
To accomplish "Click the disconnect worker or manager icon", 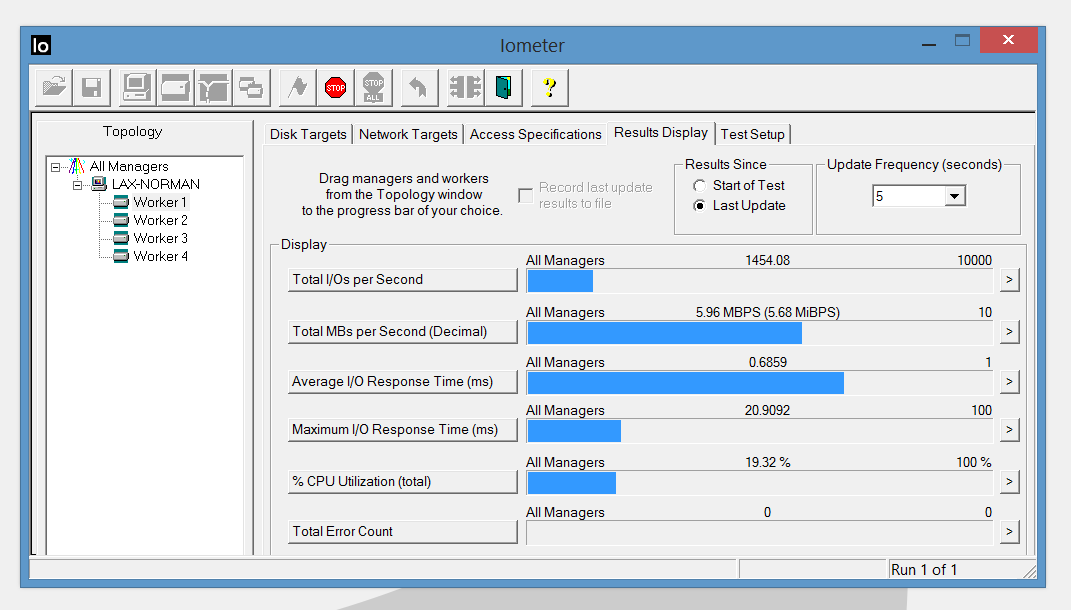I will click(x=465, y=87).
